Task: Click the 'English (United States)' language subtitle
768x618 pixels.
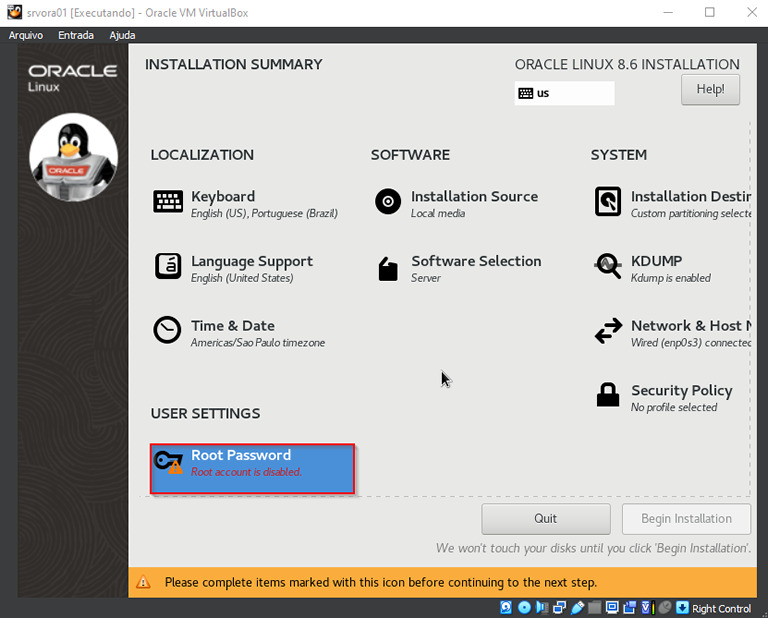Action: 242,278
